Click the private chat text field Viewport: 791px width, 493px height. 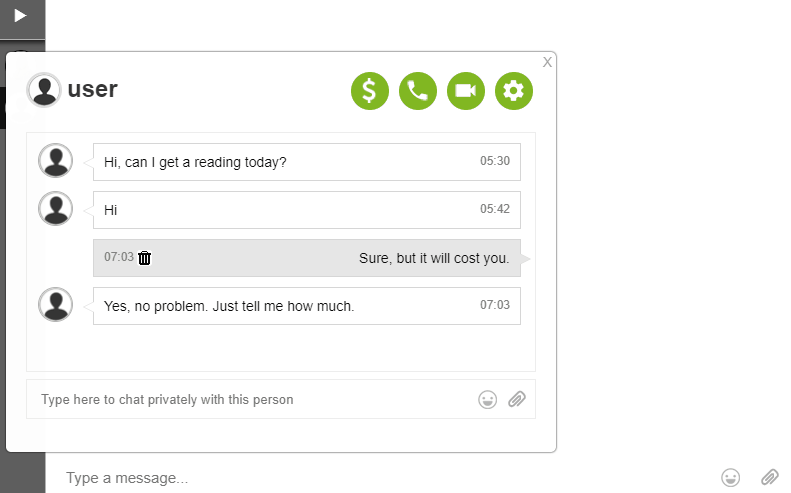252,399
